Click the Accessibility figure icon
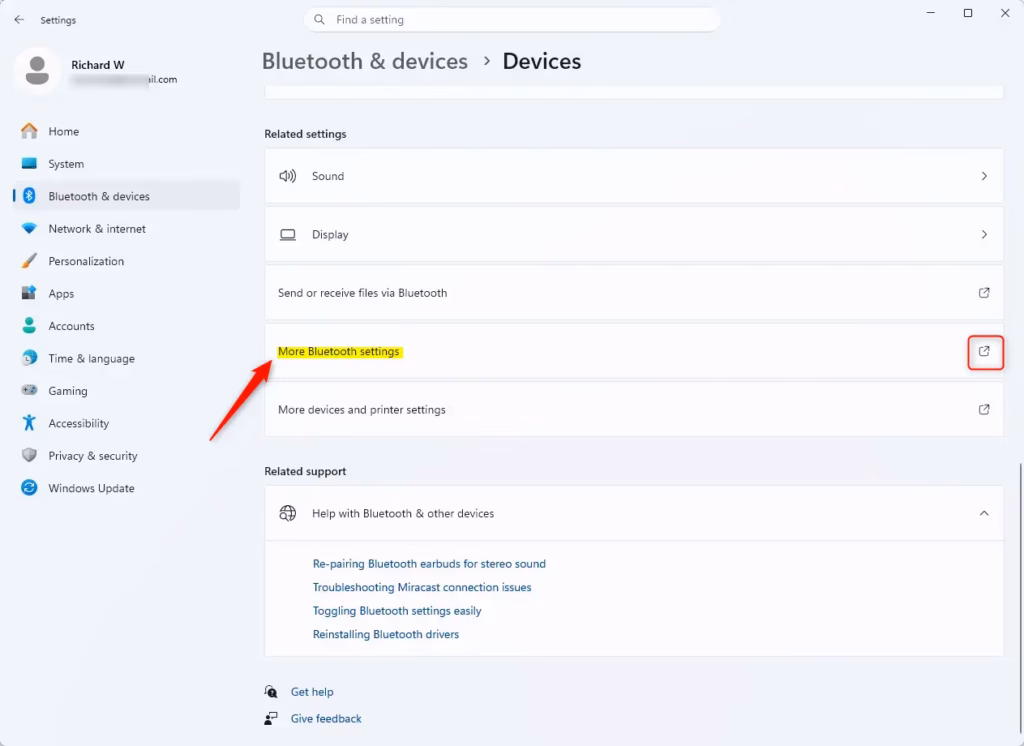The width and height of the screenshot is (1024, 746). pos(29,423)
